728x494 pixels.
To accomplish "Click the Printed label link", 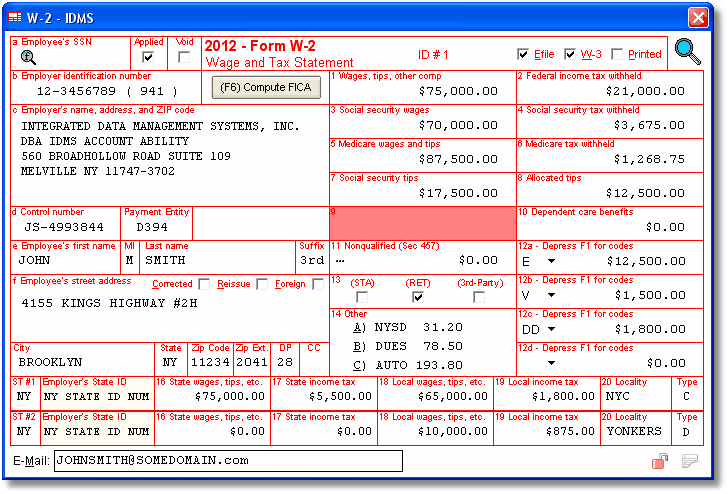I will (644, 54).
